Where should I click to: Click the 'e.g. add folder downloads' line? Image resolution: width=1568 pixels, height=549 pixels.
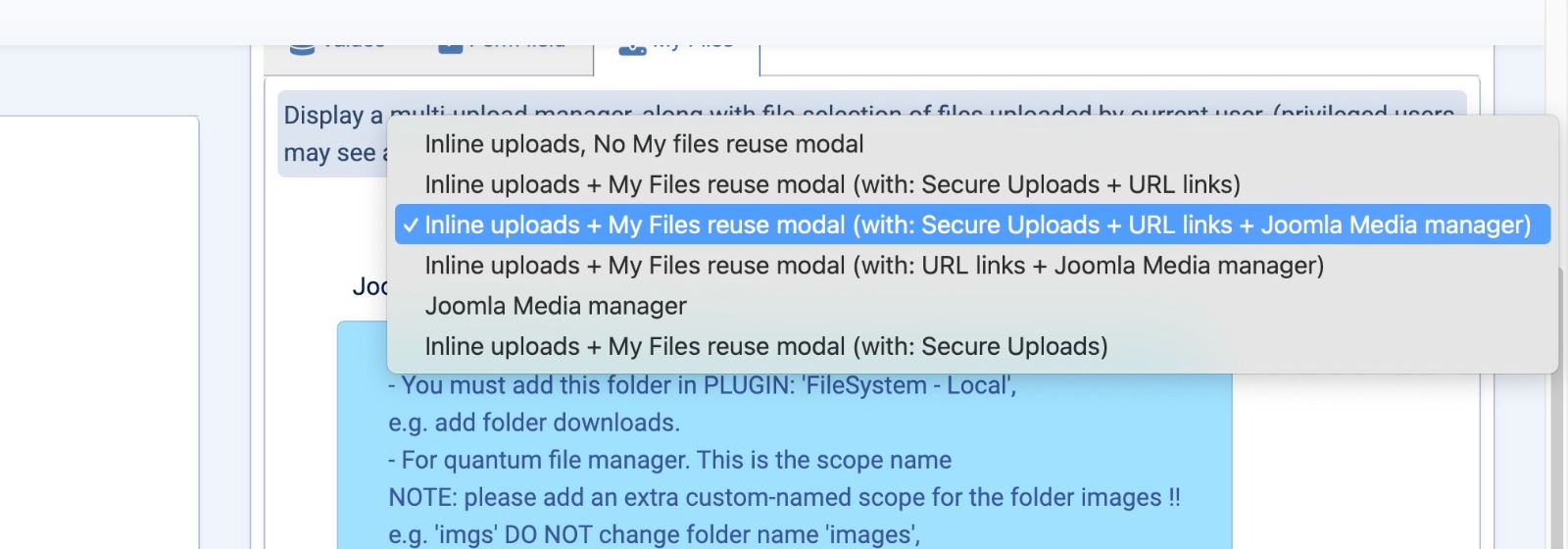[533, 423]
